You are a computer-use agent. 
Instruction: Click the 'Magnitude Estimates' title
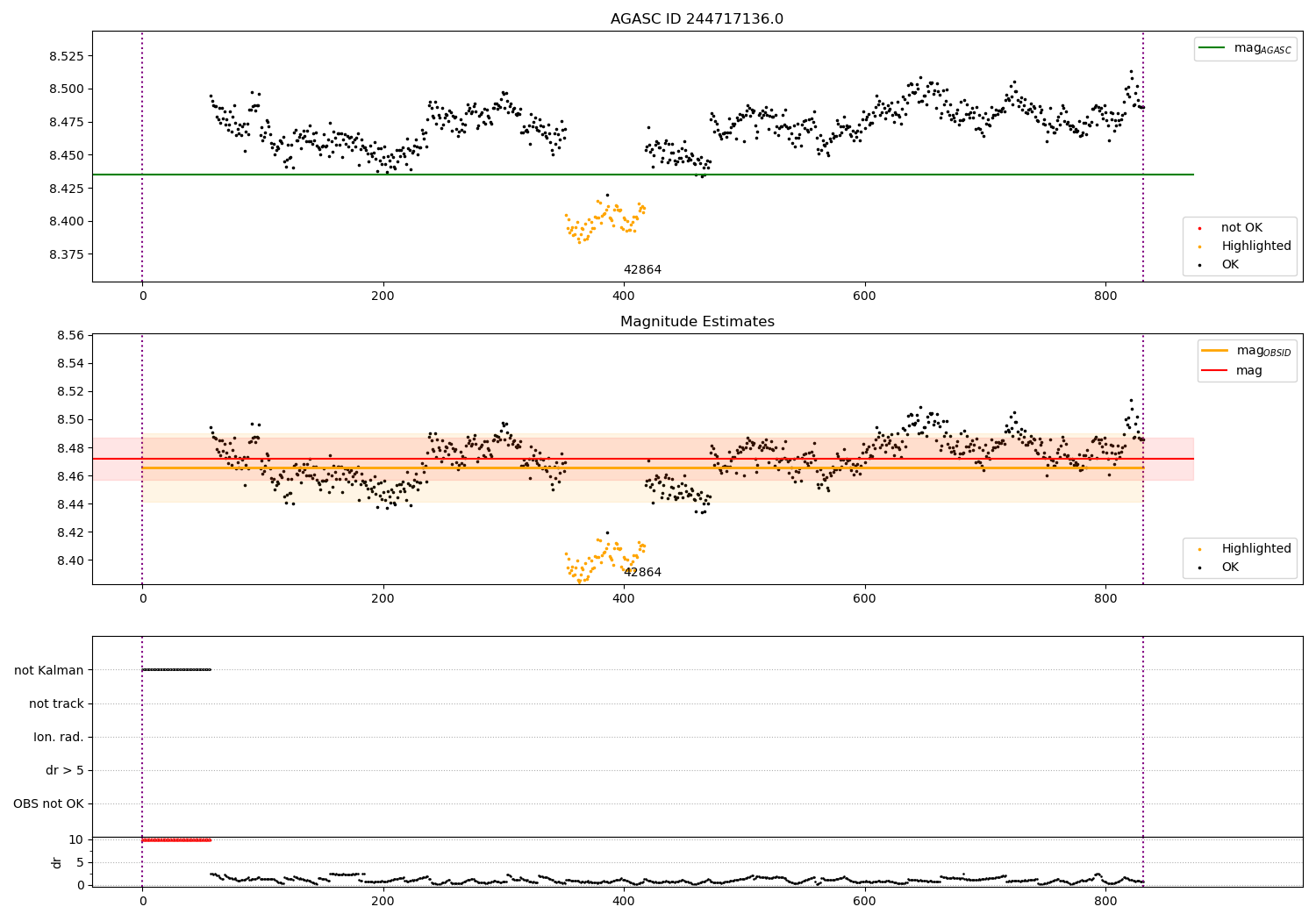[697, 322]
